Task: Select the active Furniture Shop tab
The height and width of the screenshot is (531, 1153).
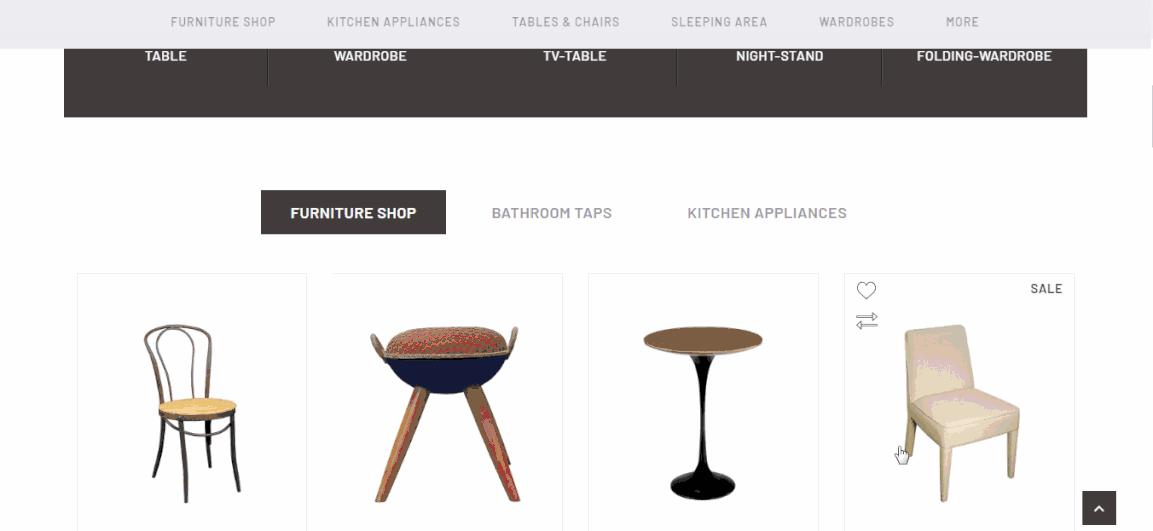Action: pyautogui.click(x=353, y=213)
